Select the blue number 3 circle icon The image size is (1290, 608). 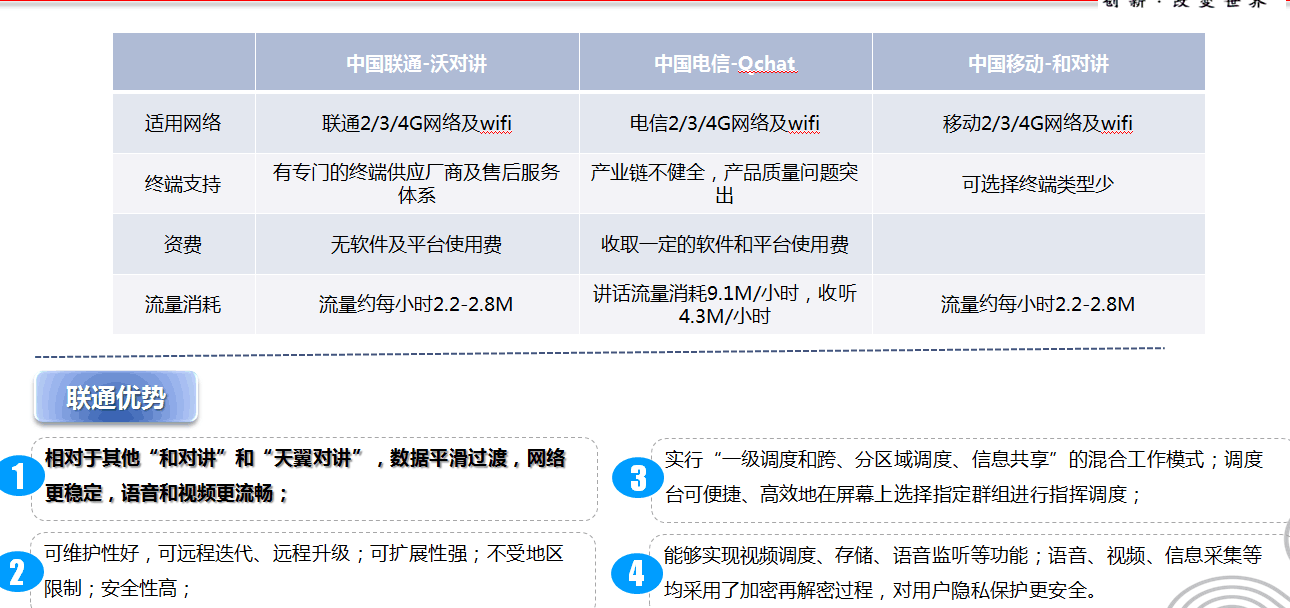[x=638, y=479]
